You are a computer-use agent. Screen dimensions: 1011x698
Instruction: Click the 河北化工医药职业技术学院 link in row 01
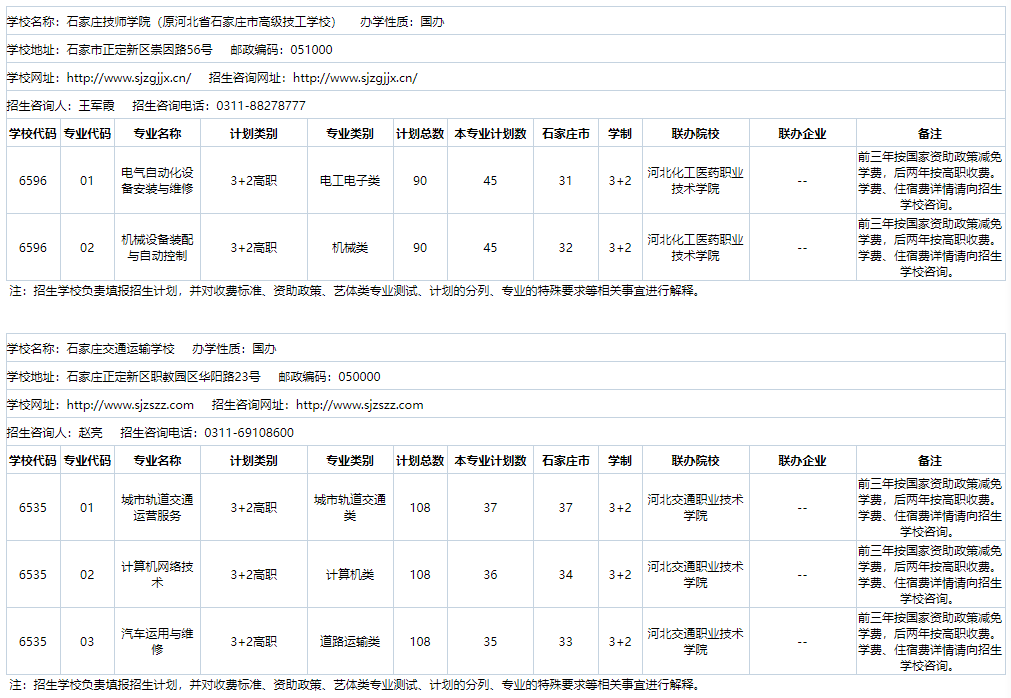(695, 180)
